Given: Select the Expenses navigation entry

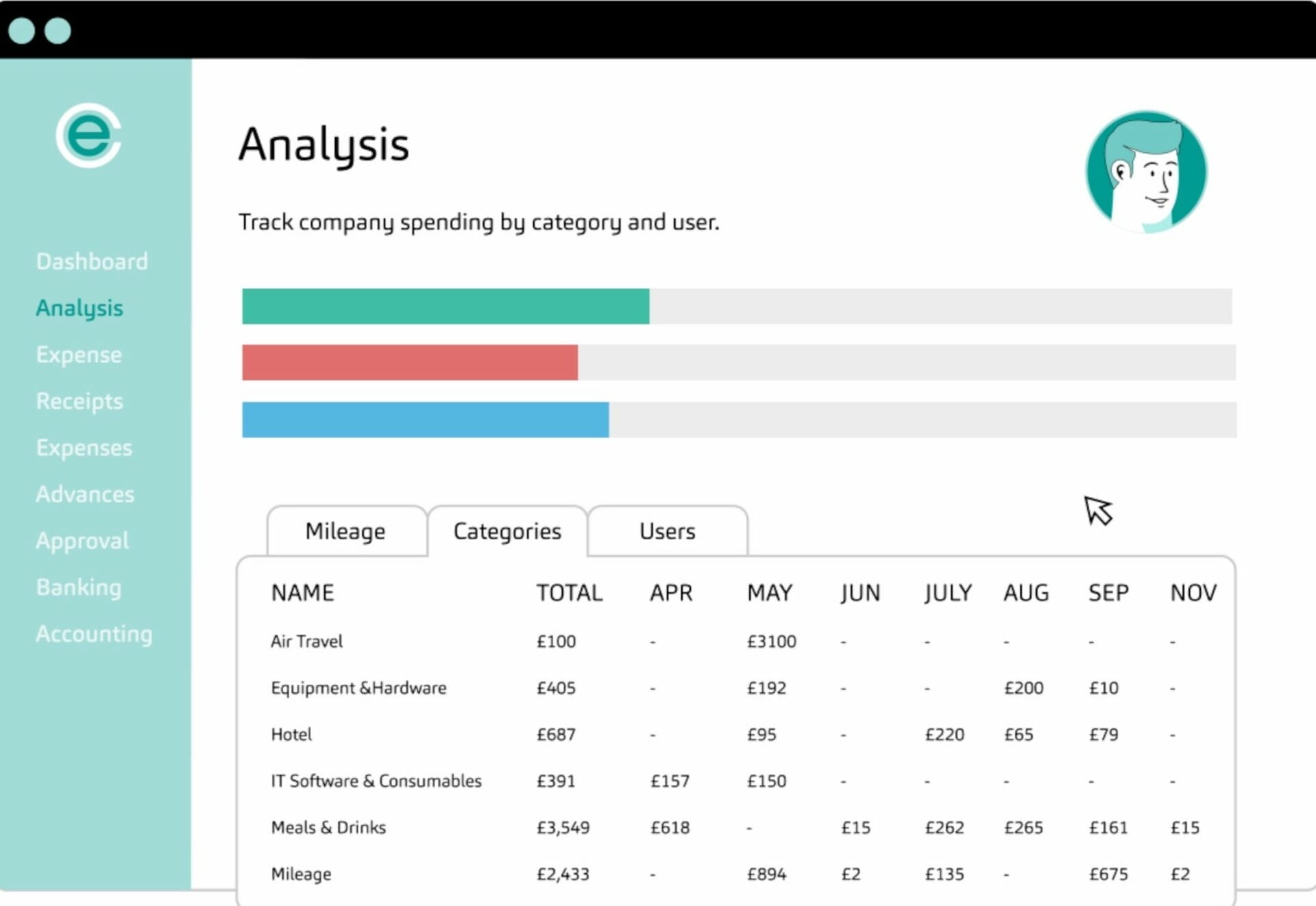Looking at the screenshot, I should tap(84, 448).
